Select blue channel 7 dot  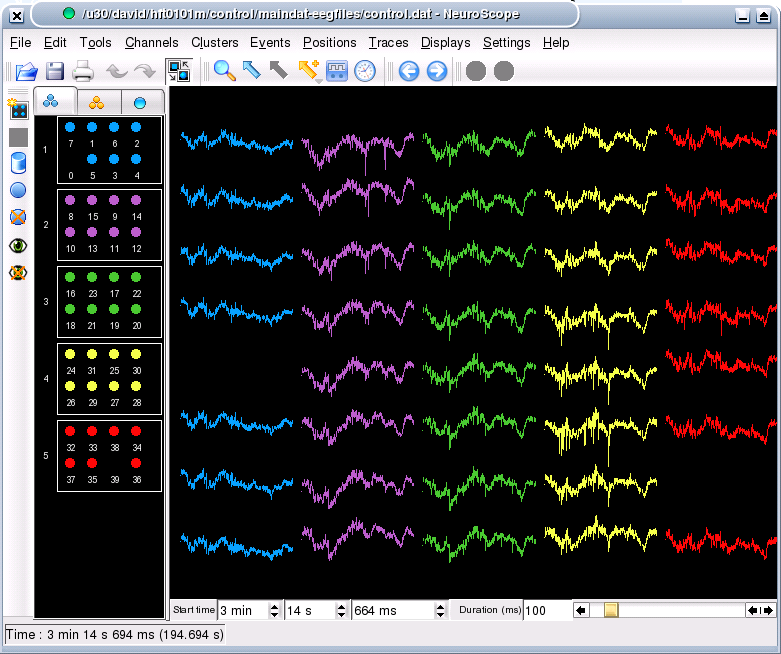70,128
